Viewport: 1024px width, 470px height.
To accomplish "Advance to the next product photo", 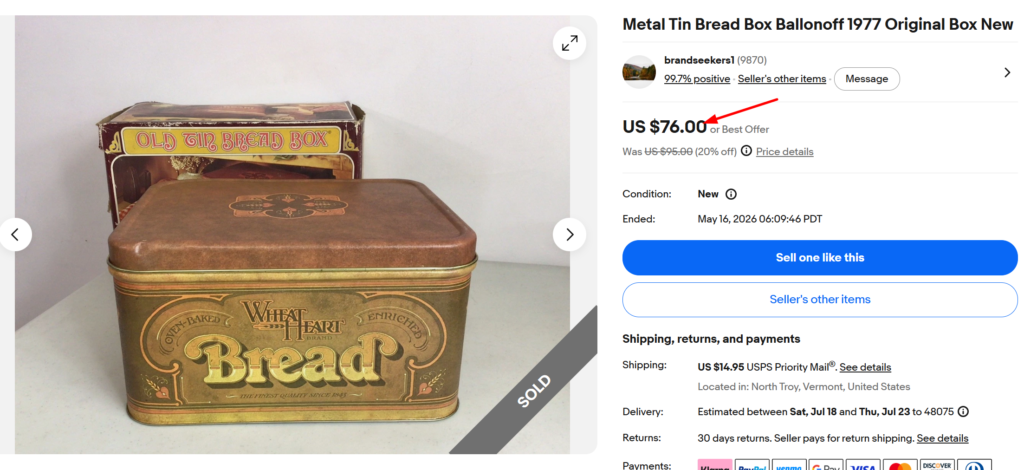I will [569, 234].
